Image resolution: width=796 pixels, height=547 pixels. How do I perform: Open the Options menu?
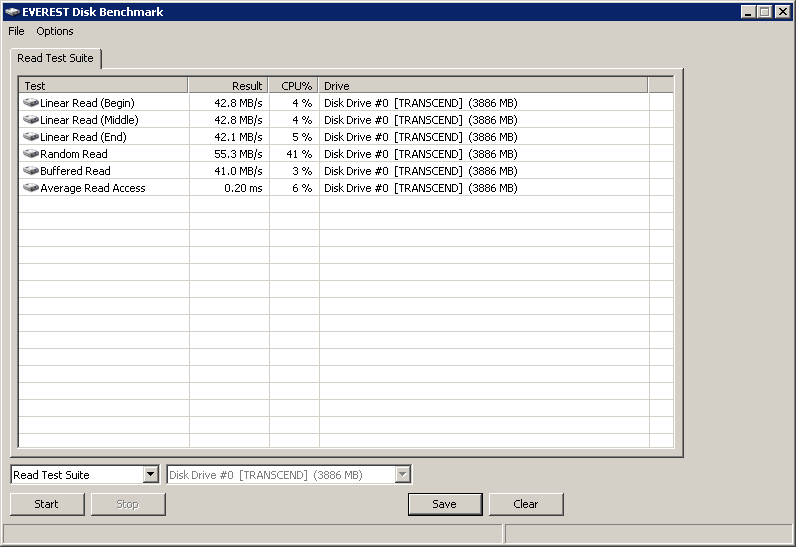point(55,31)
